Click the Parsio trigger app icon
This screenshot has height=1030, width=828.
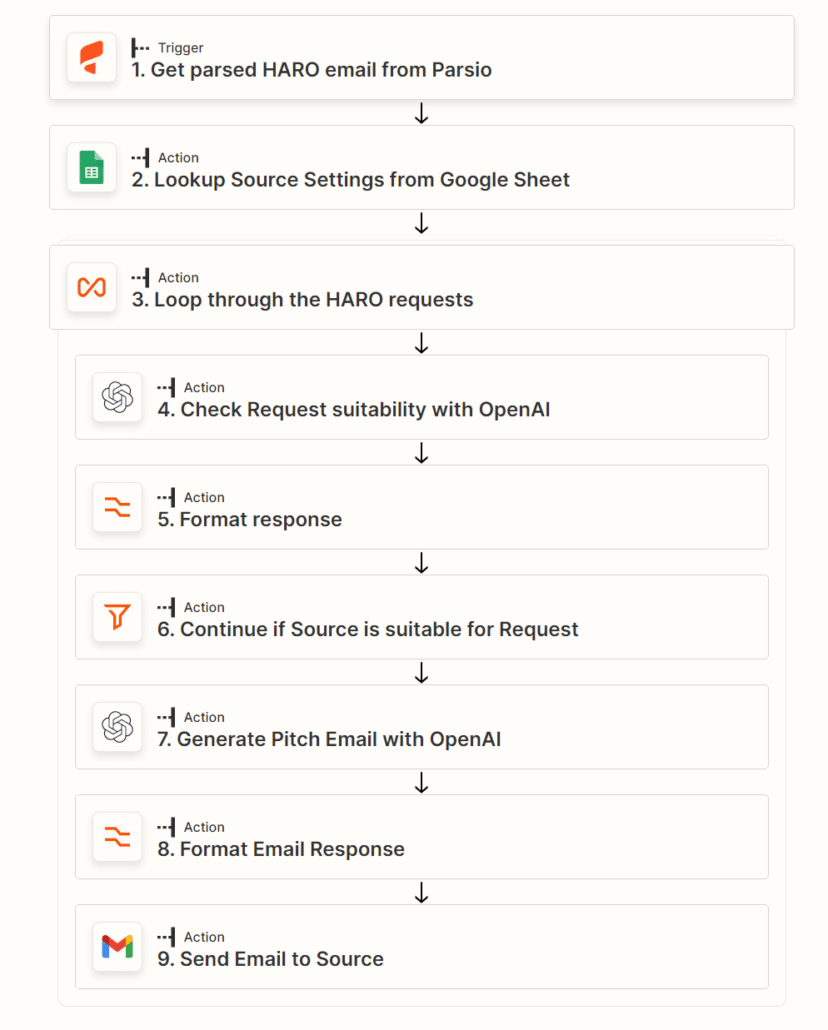(92, 58)
